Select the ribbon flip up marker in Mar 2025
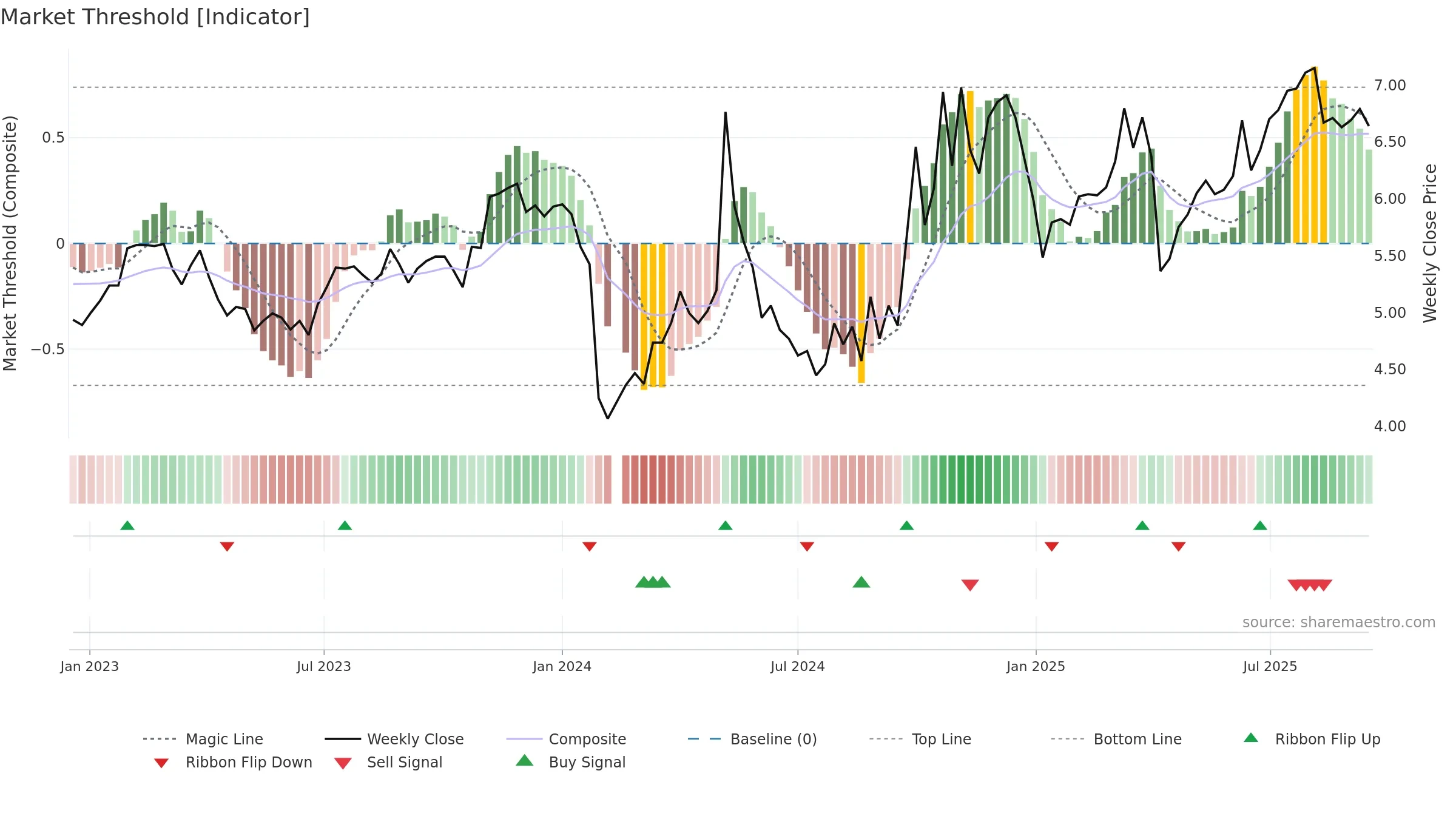This screenshot has height=819, width=1456. point(1142,525)
